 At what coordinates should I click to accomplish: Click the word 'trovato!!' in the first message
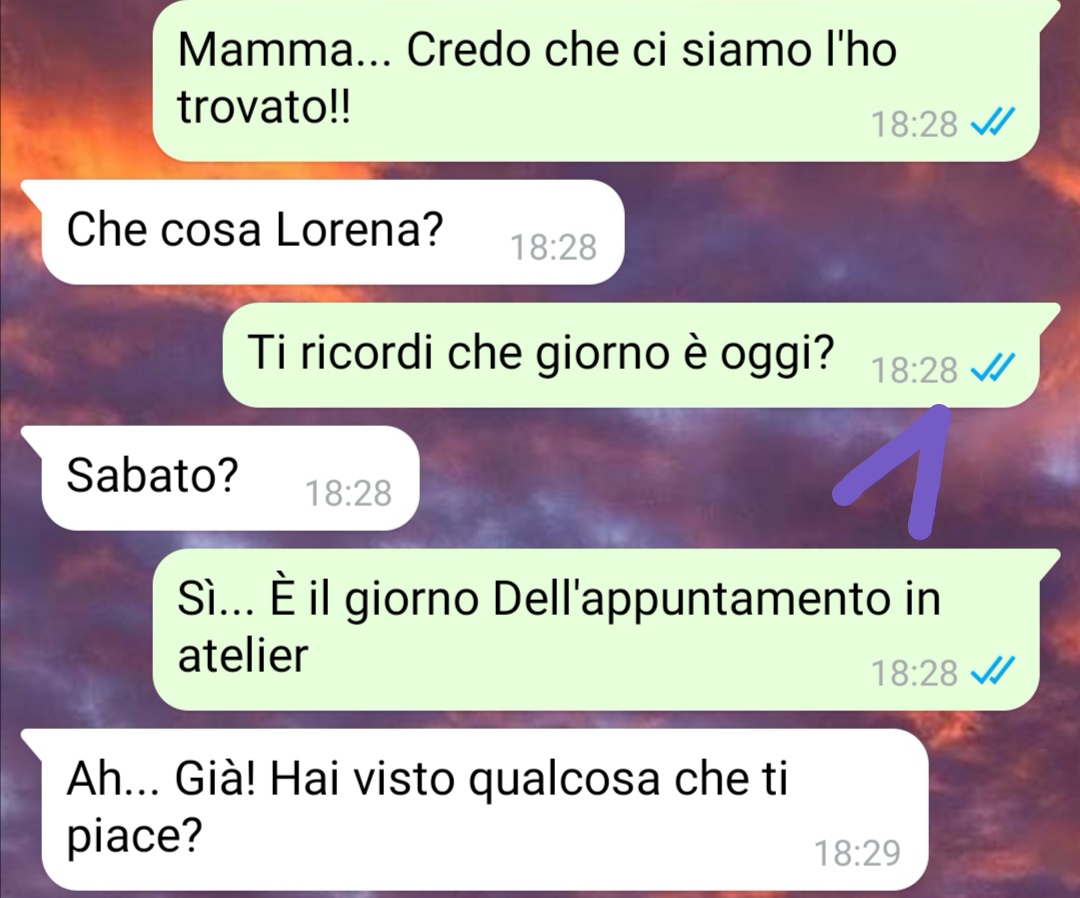point(264,106)
